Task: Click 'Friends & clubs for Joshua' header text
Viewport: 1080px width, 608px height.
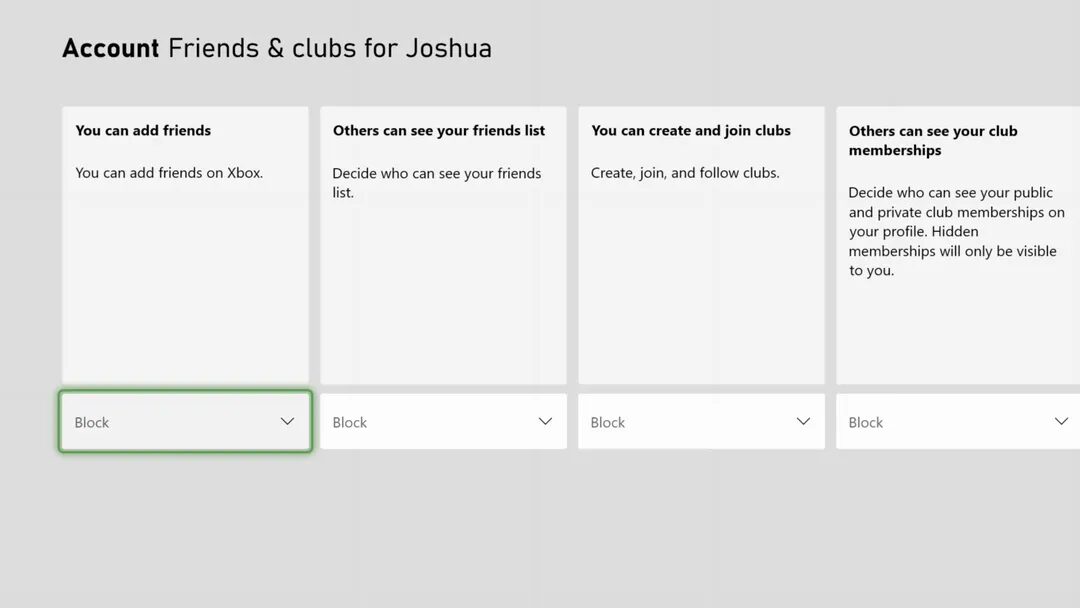Action: [x=330, y=49]
